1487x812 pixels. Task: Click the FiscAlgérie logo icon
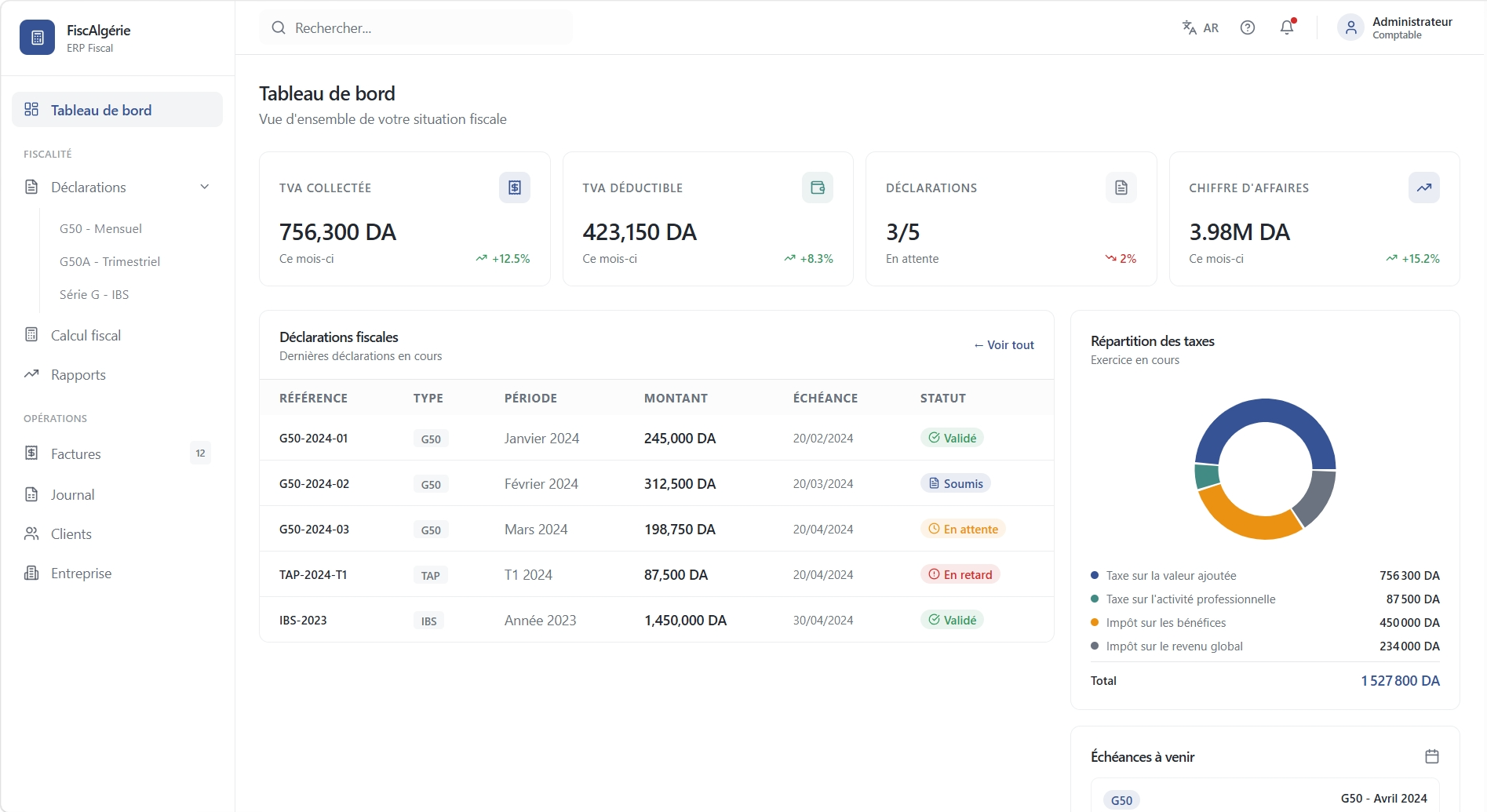coord(37,38)
